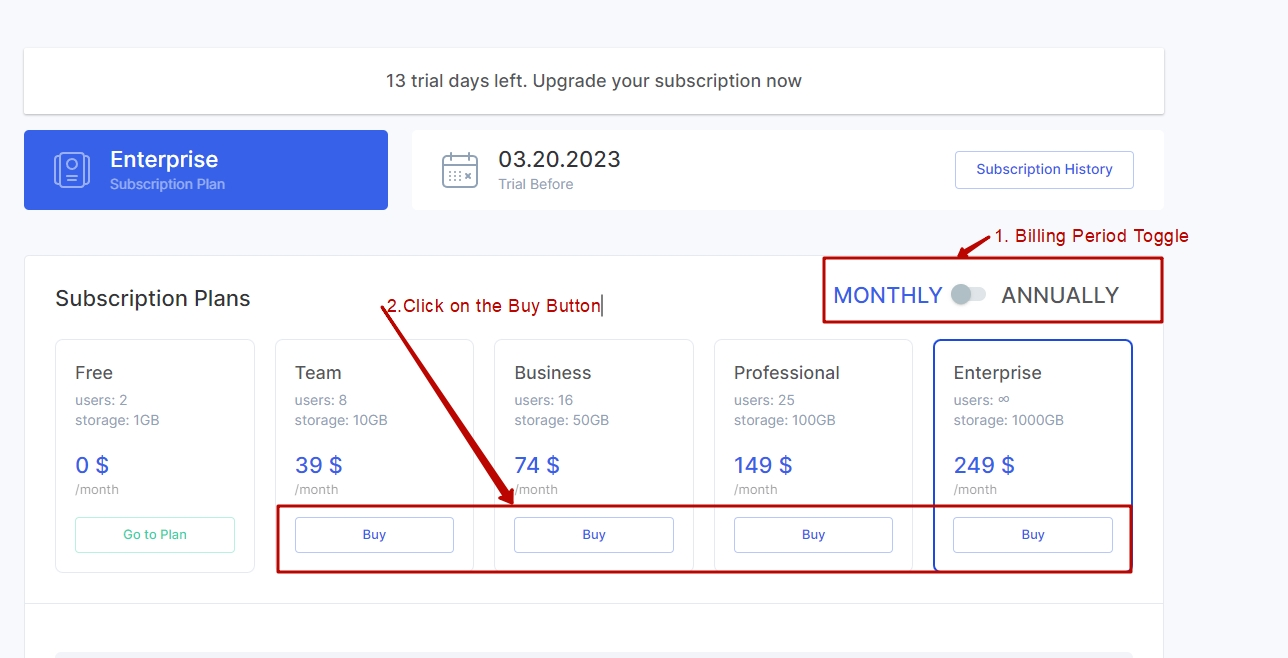Select the ANNUALLY billing label
This screenshot has height=658, width=1288.
coord(1060,295)
